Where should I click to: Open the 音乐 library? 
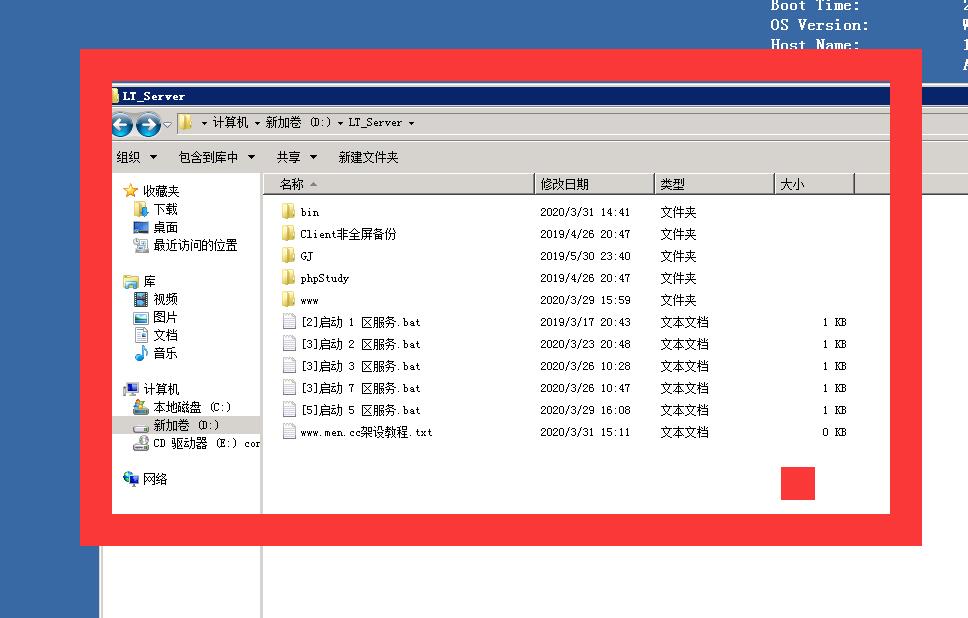pyautogui.click(x=165, y=353)
